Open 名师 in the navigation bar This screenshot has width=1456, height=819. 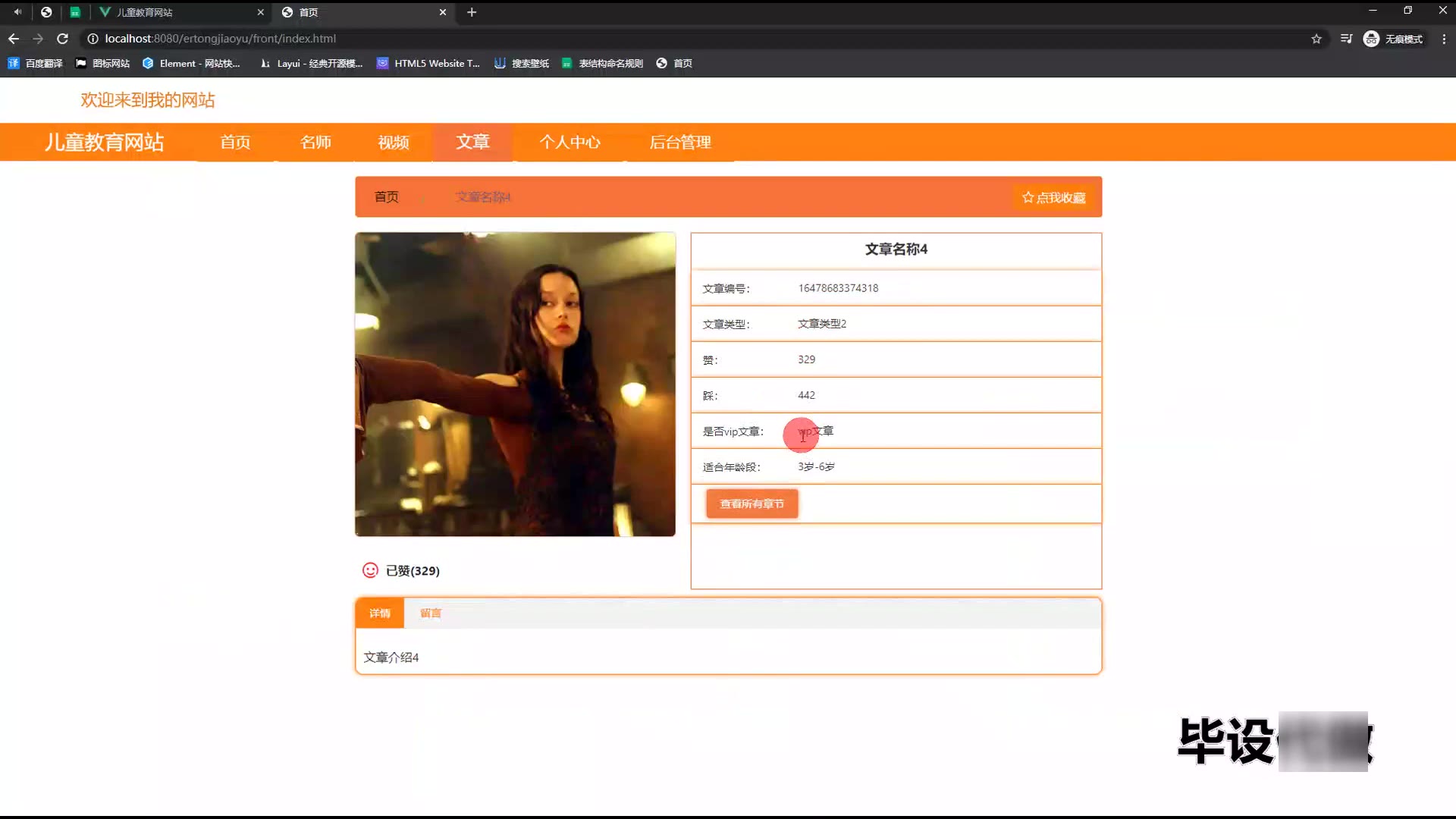point(315,143)
